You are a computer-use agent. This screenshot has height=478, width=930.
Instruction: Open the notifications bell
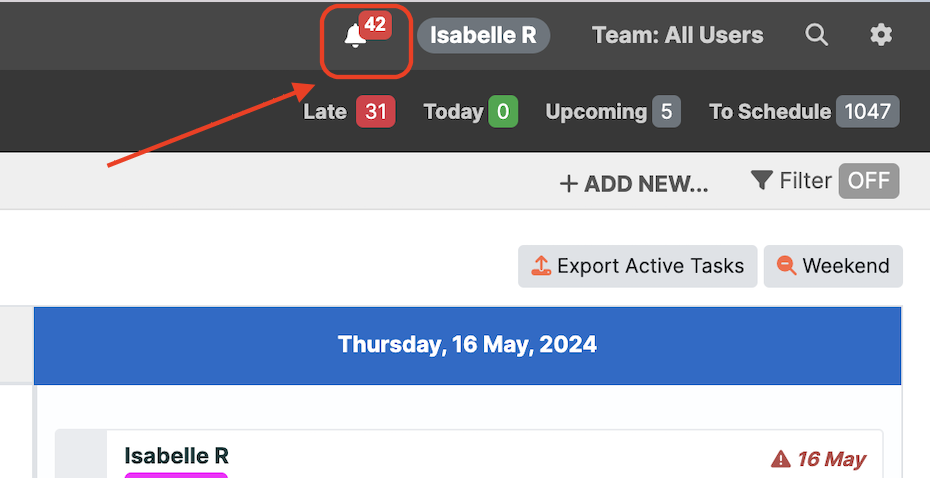coord(355,36)
